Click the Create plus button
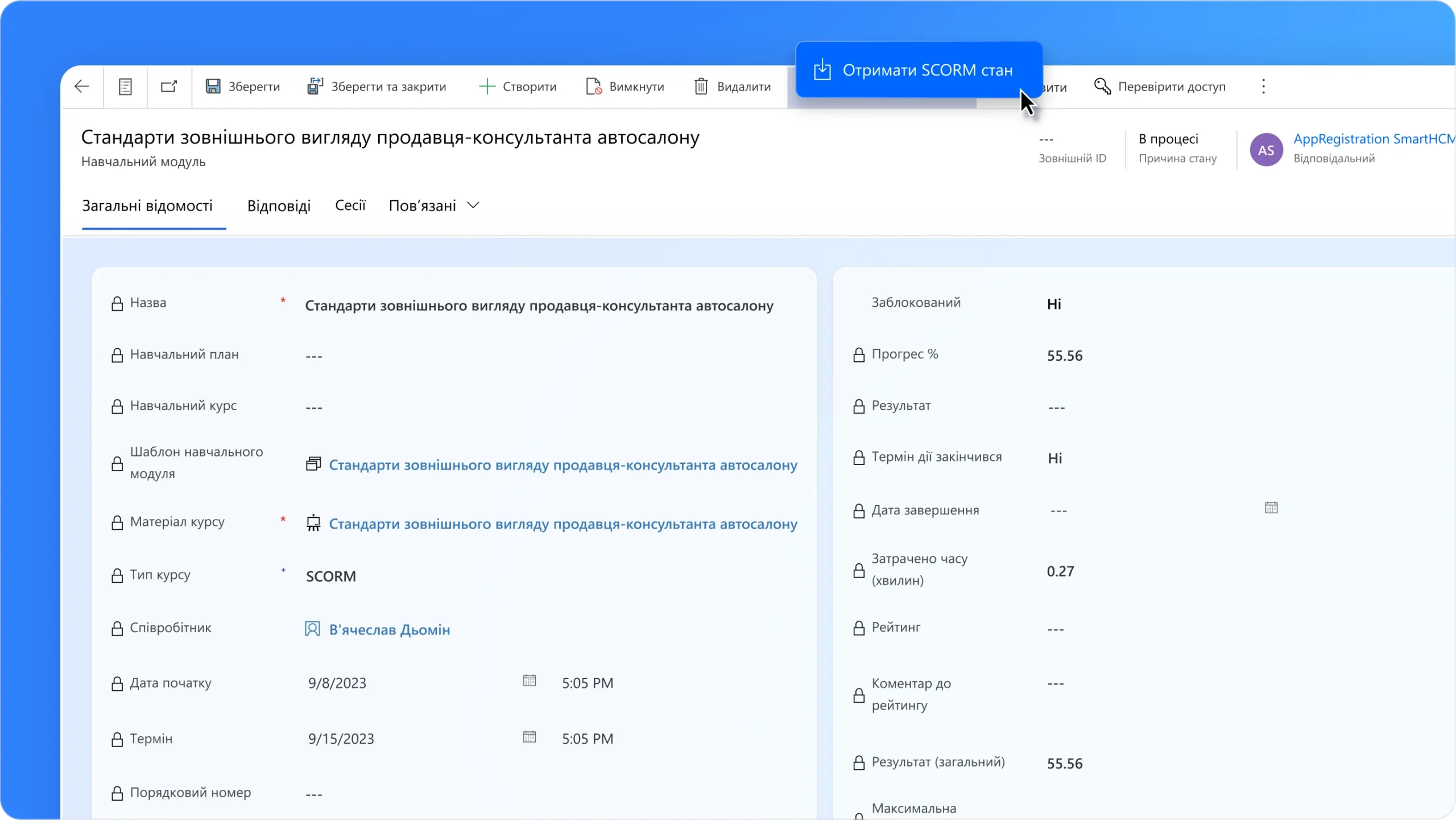Viewport: 1456px width, 820px height. (x=518, y=86)
